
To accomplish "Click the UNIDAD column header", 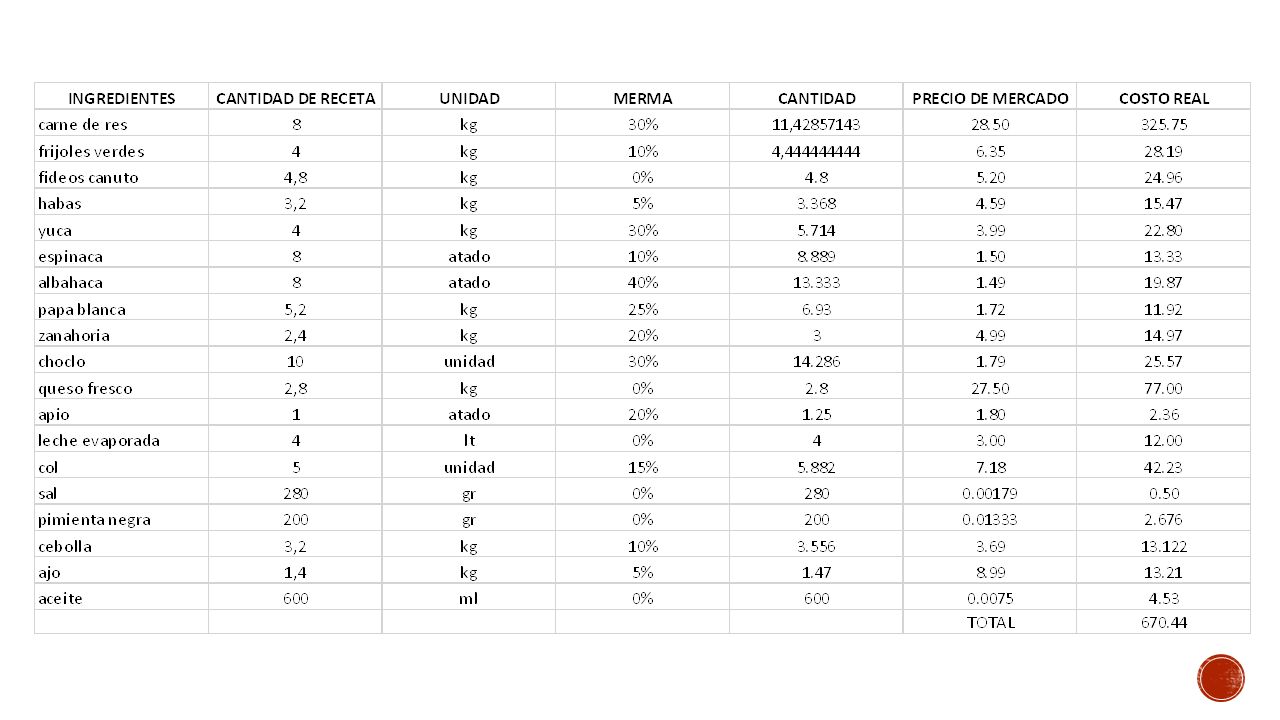I will click(x=469, y=98).
